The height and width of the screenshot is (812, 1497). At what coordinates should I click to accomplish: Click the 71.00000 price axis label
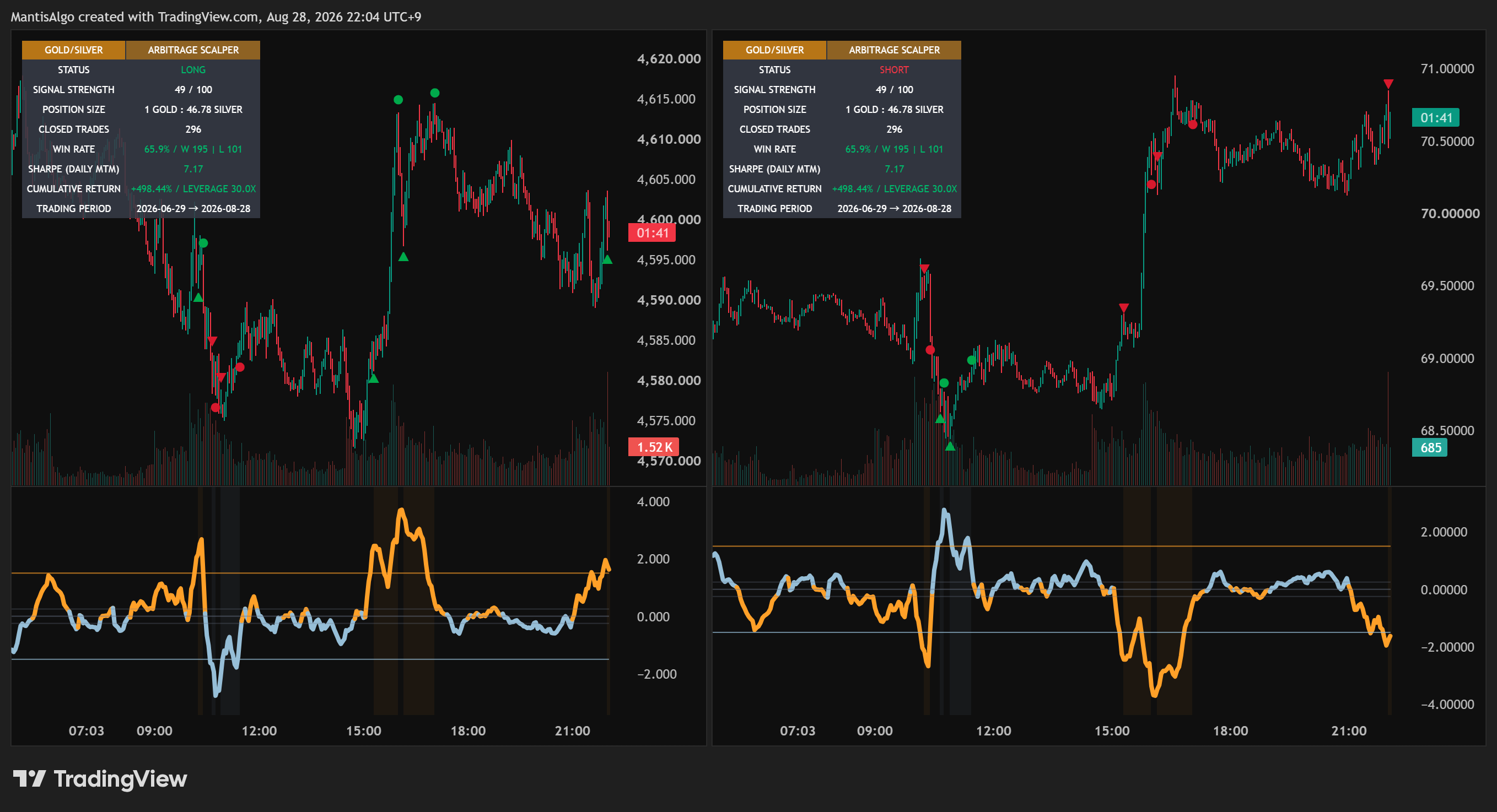(1447, 68)
